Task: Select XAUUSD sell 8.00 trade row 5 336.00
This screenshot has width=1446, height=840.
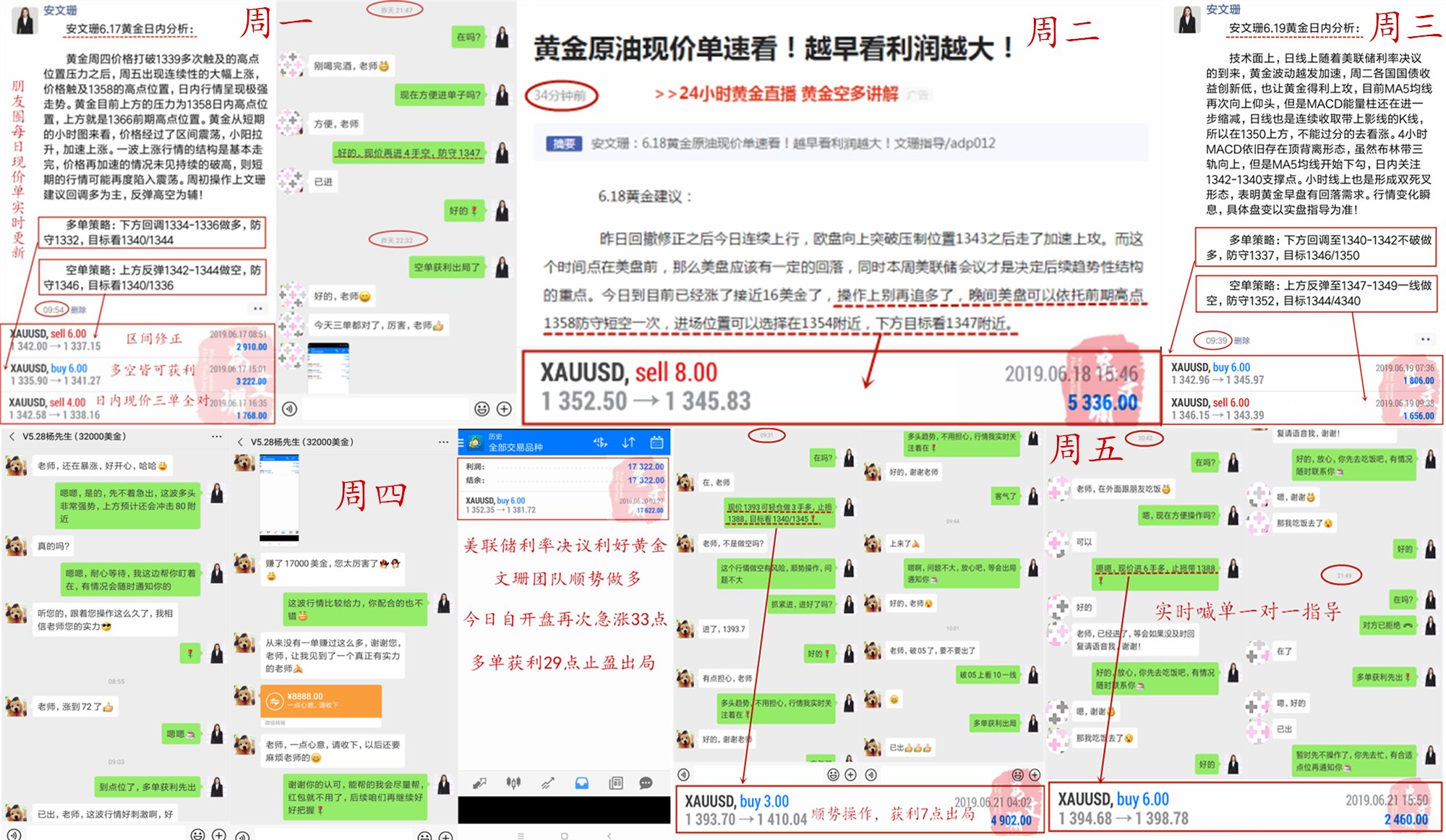Action: (x=841, y=387)
